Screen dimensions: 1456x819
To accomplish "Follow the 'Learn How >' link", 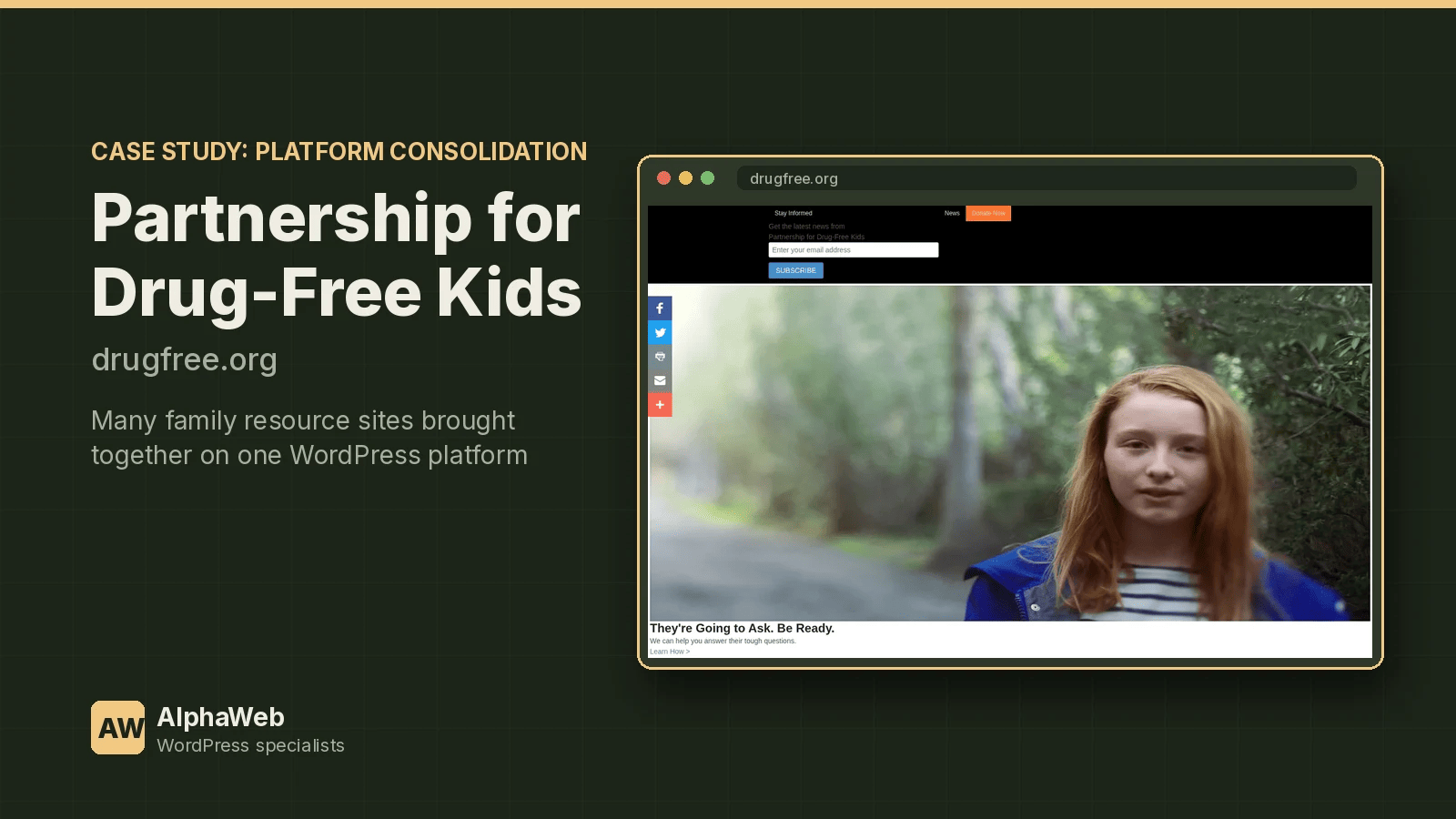I will 670,652.
